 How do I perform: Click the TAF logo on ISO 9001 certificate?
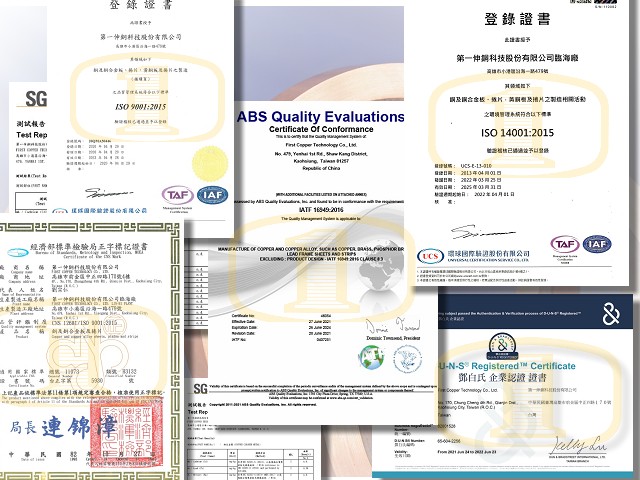(x=178, y=195)
